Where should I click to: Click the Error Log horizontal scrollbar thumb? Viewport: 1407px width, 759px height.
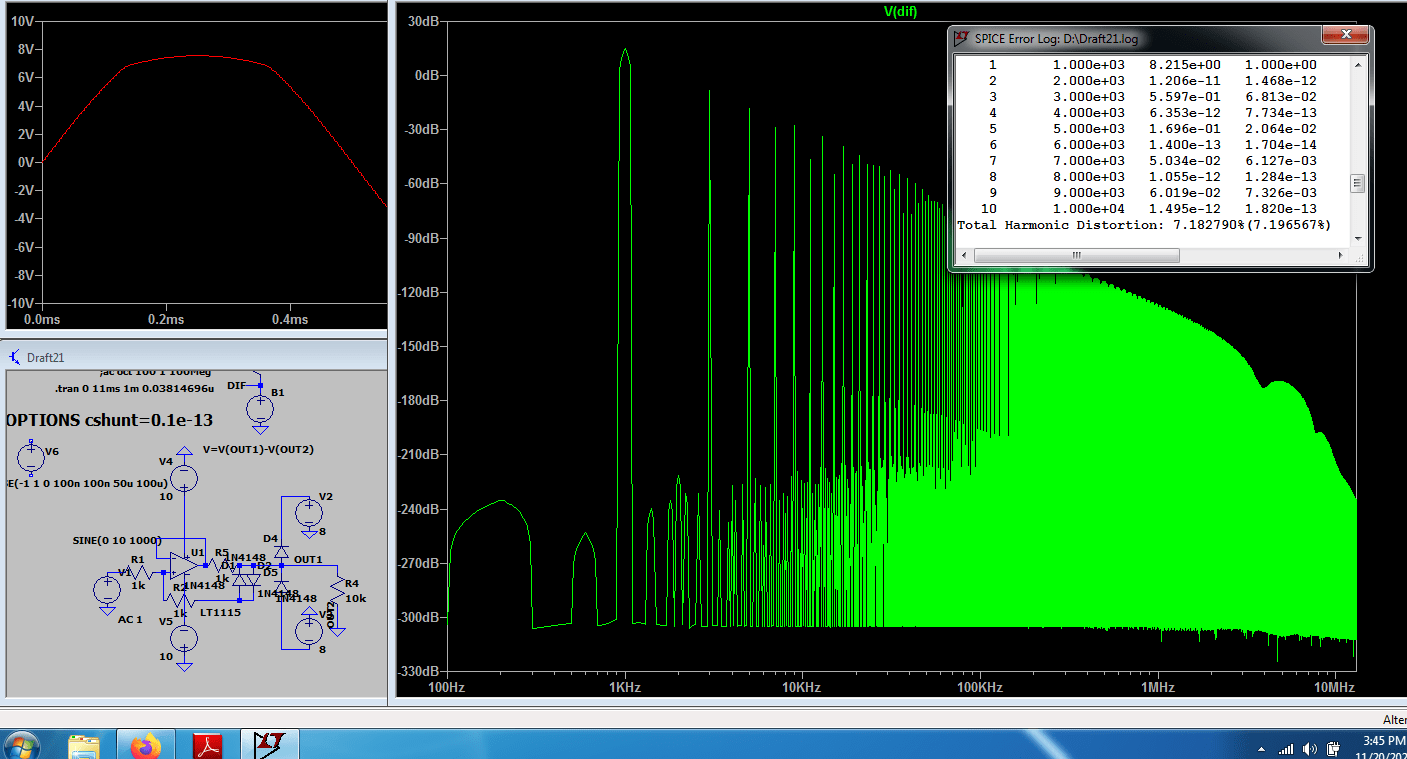tap(1076, 255)
